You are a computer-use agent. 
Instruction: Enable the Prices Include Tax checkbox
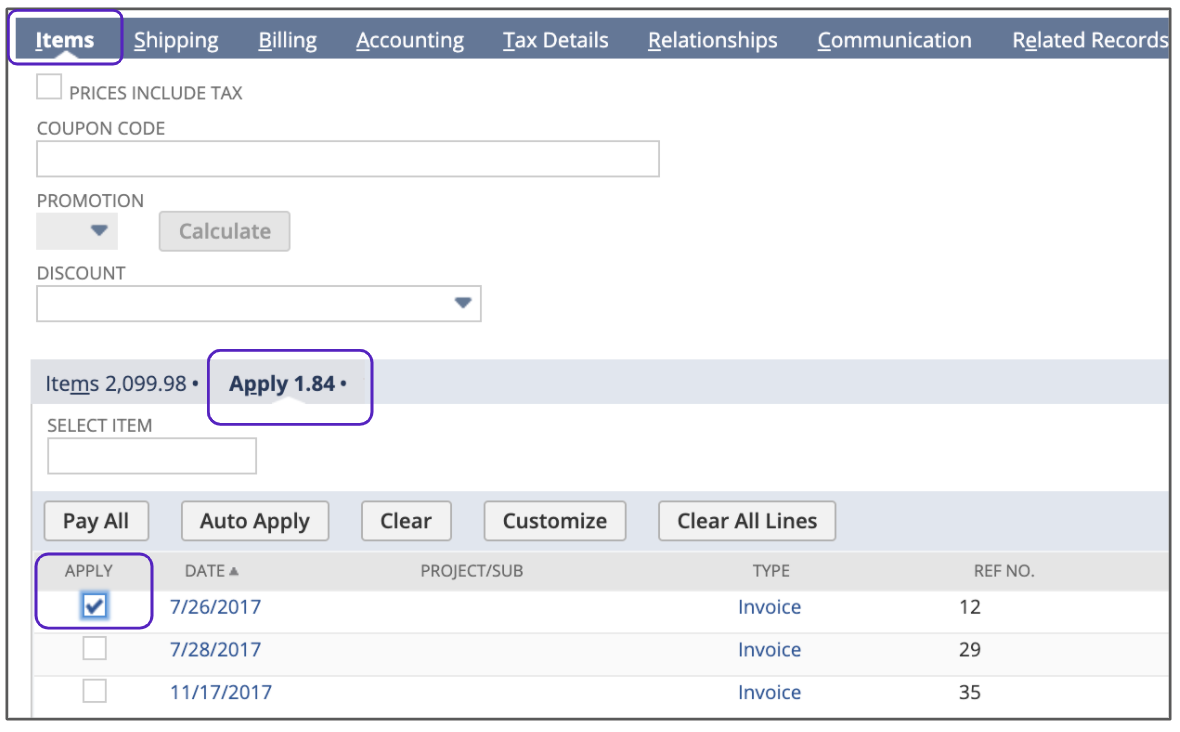point(49,88)
